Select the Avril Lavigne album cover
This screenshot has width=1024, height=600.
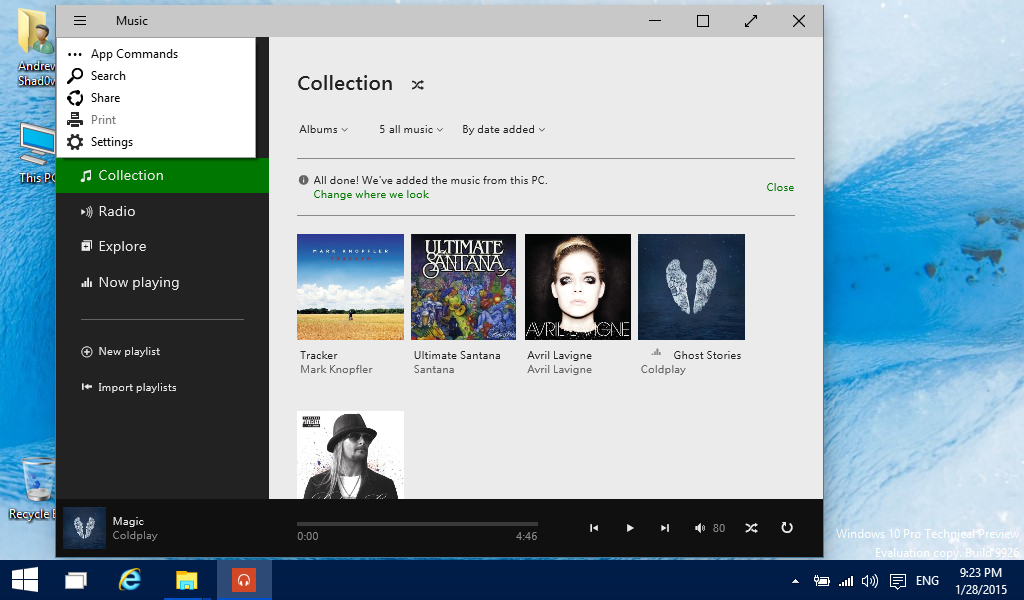[578, 287]
